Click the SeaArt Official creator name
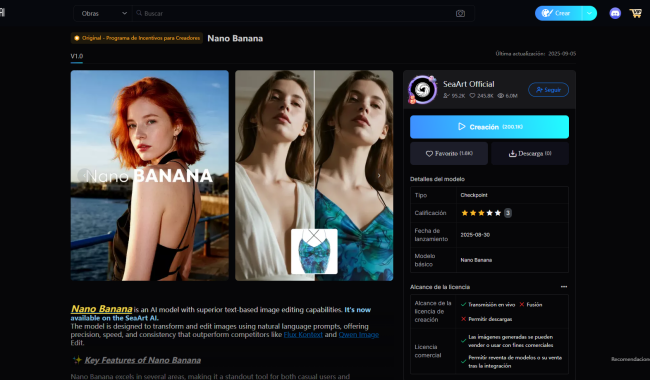 pos(468,84)
